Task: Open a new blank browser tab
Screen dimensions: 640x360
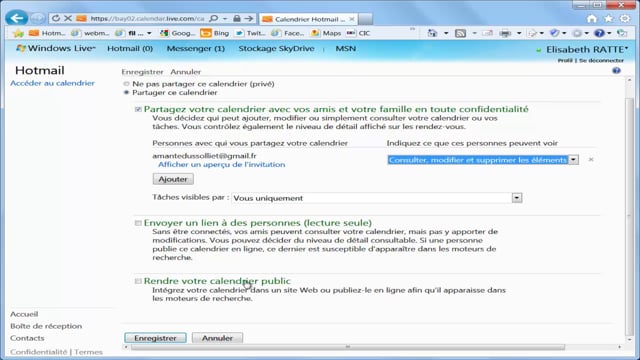Action: click(366, 19)
